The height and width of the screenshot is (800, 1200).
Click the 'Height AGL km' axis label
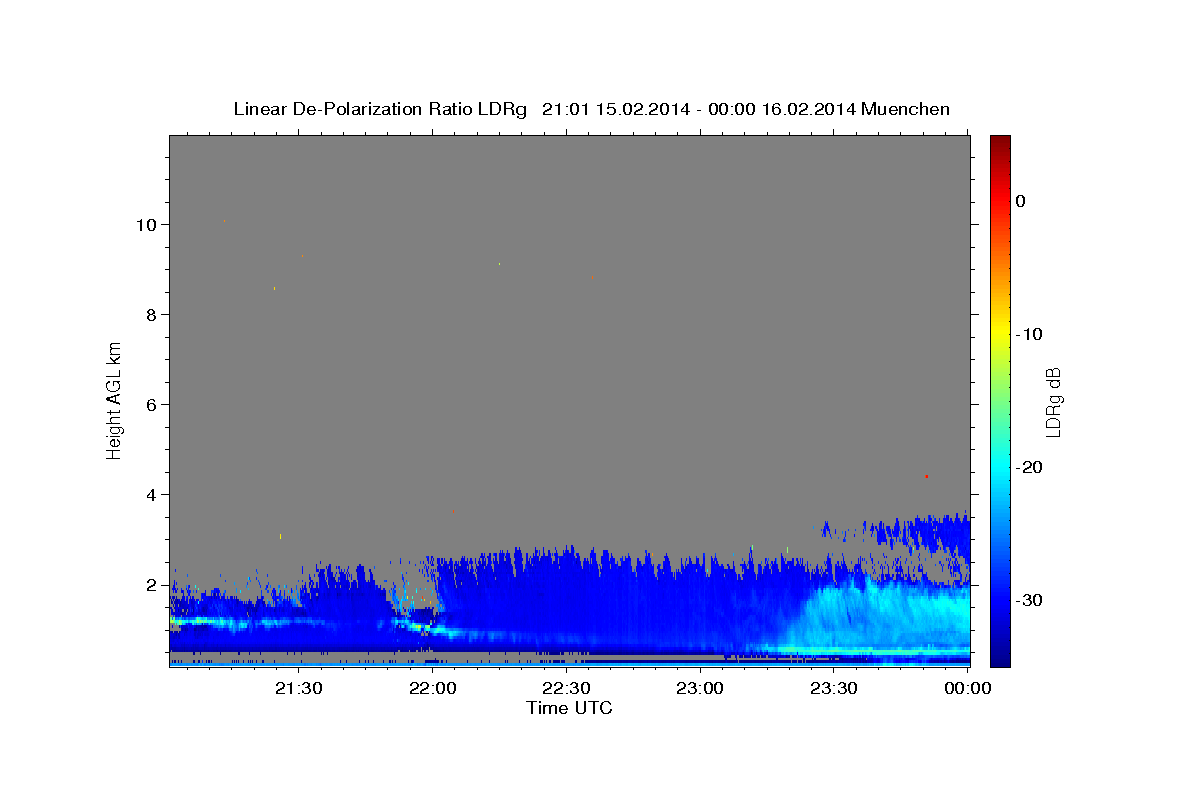114,400
